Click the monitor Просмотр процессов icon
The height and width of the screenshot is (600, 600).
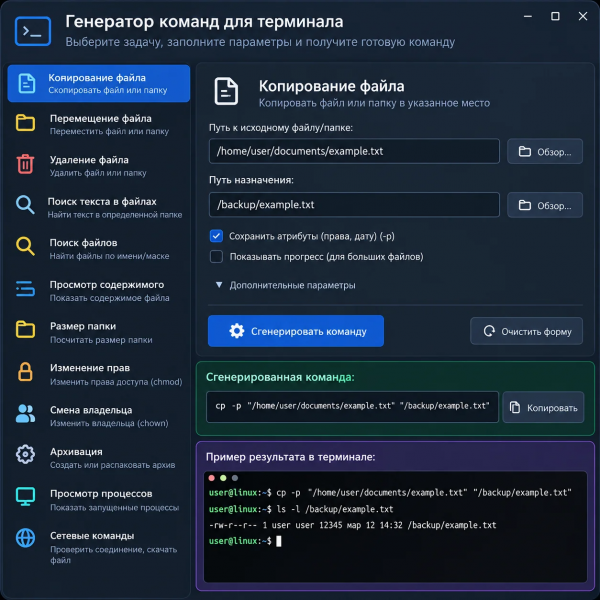tap(26, 497)
